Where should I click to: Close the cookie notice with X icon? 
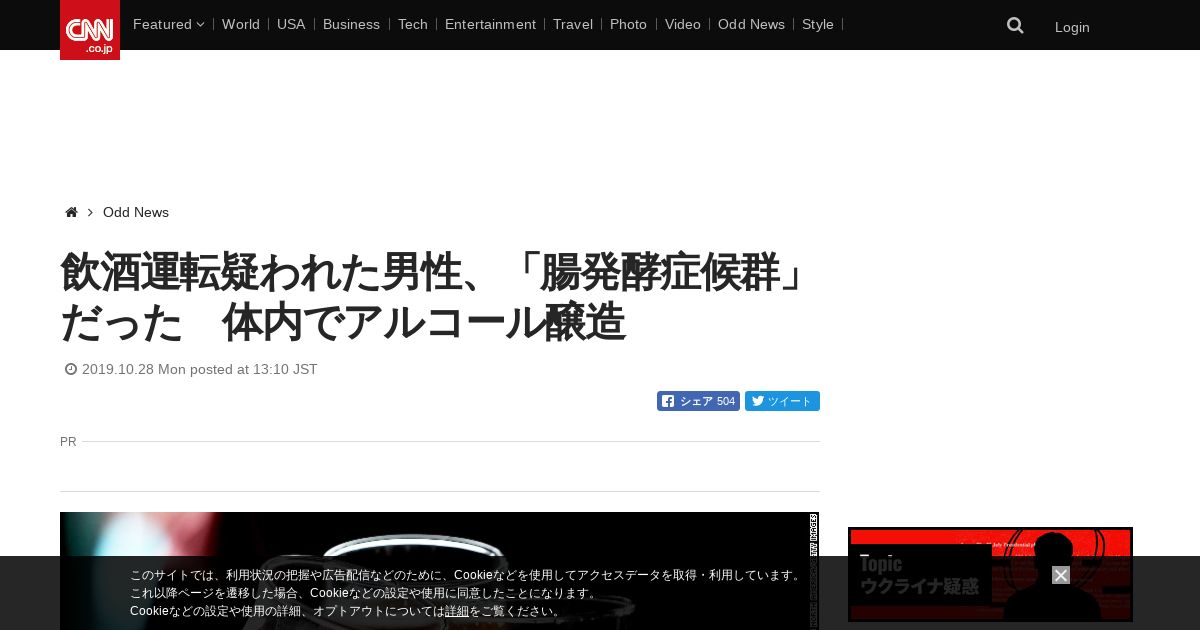pyautogui.click(x=1061, y=575)
